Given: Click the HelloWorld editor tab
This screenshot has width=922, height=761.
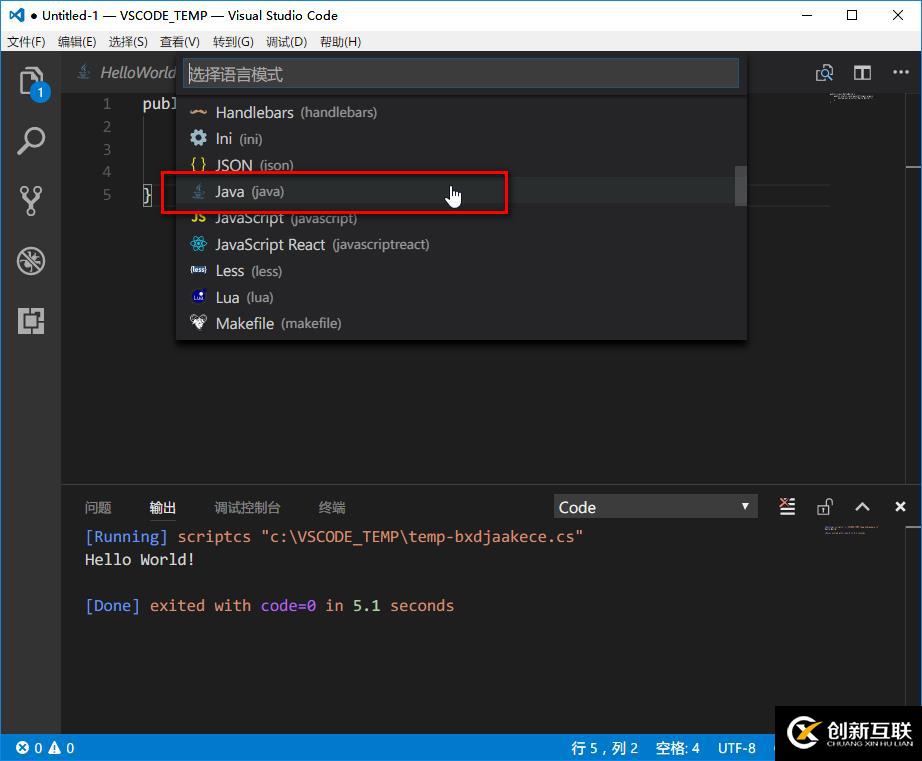Looking at the screenshot, I should pyautogui.click(x=127, y=72).
